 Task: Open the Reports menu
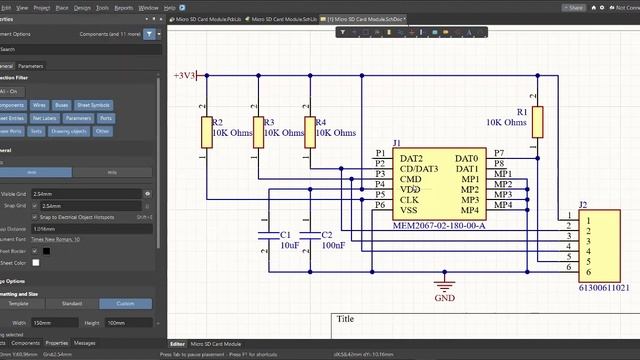(x=124, y=8)
